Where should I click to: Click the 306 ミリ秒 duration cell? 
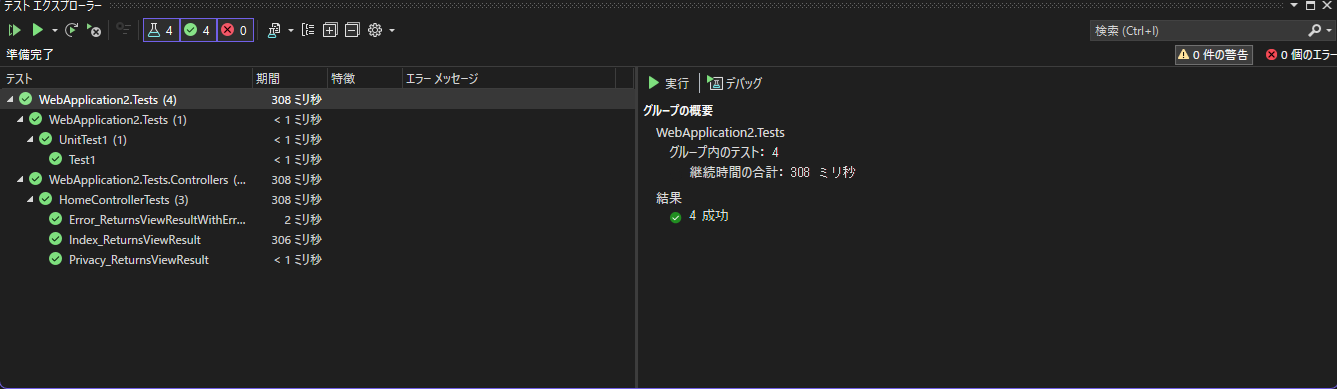tap(297, 239)
